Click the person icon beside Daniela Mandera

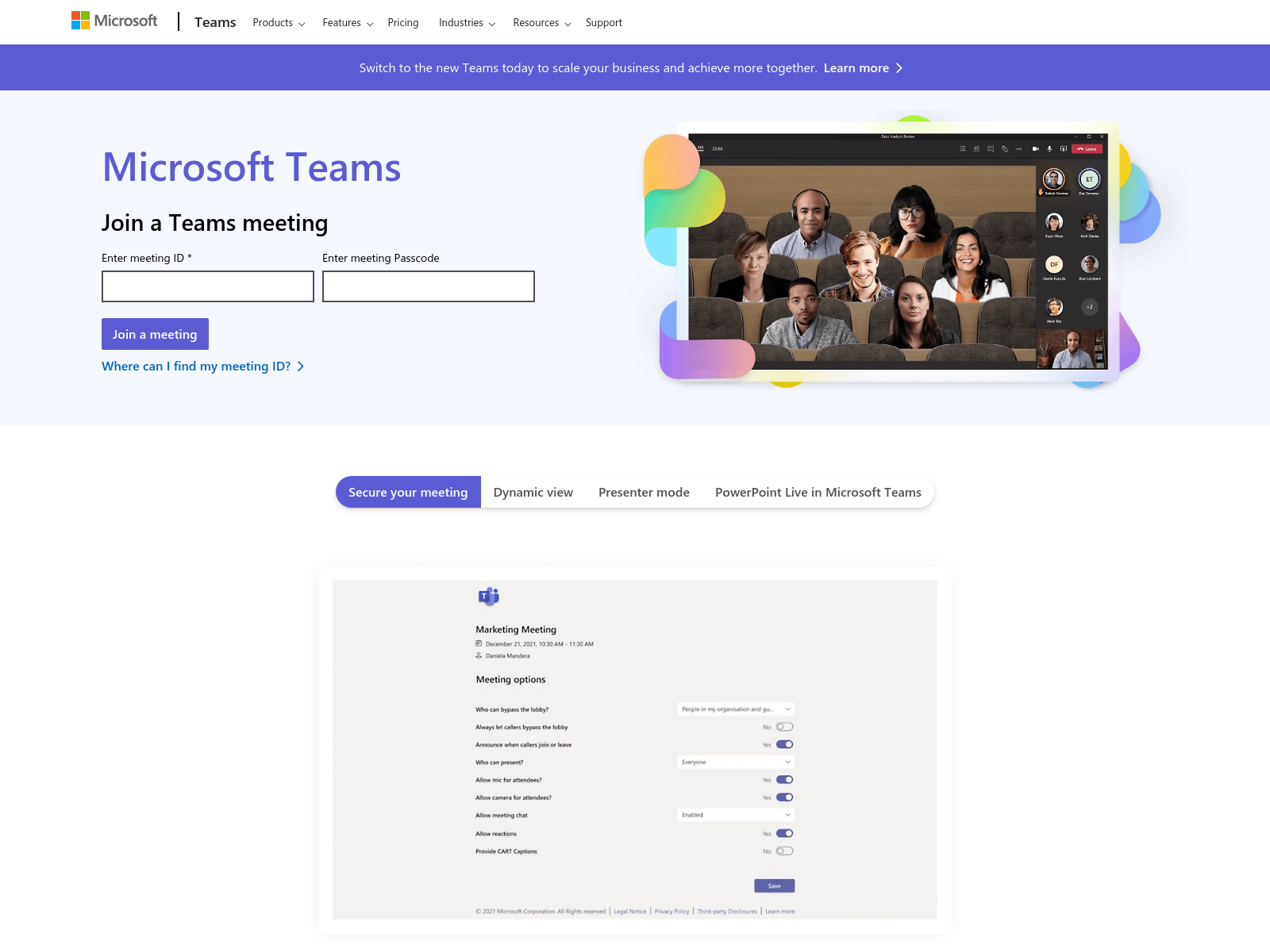(x=479, y=655)
